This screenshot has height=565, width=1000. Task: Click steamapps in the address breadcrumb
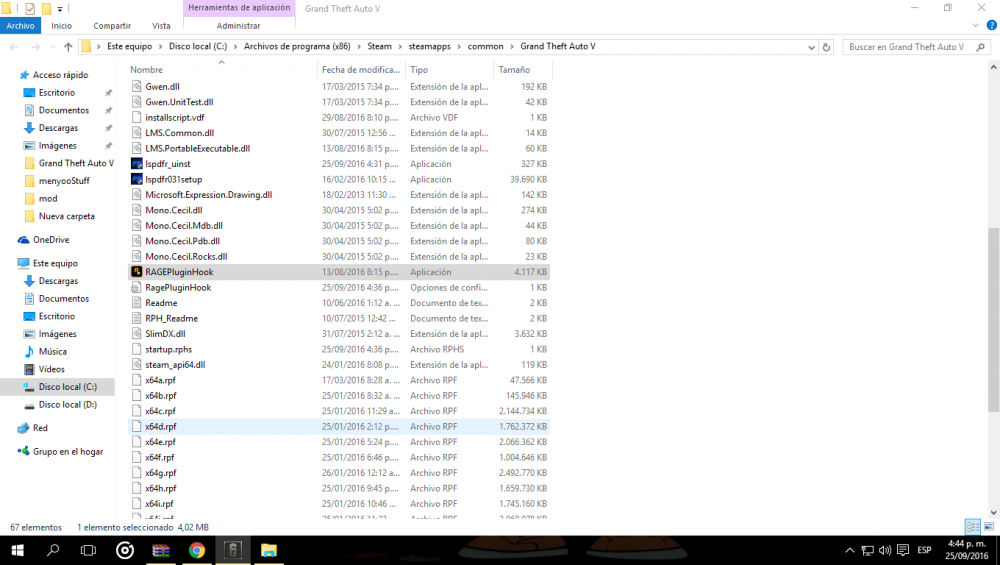(429, 47)
